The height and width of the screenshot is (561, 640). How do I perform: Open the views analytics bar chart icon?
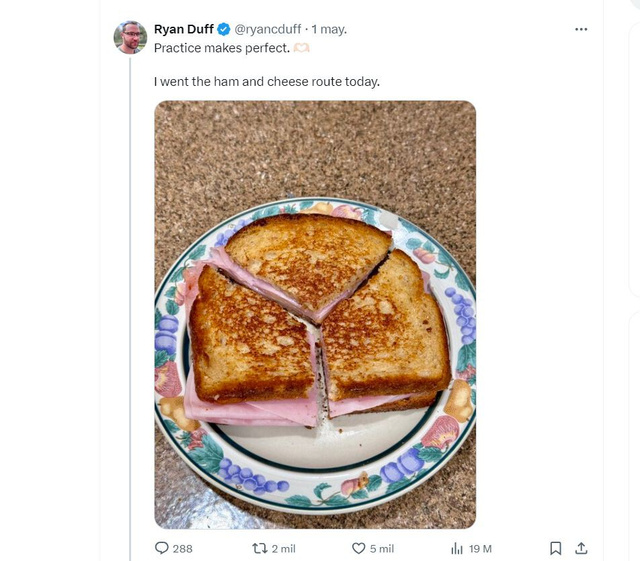(457, 548)
